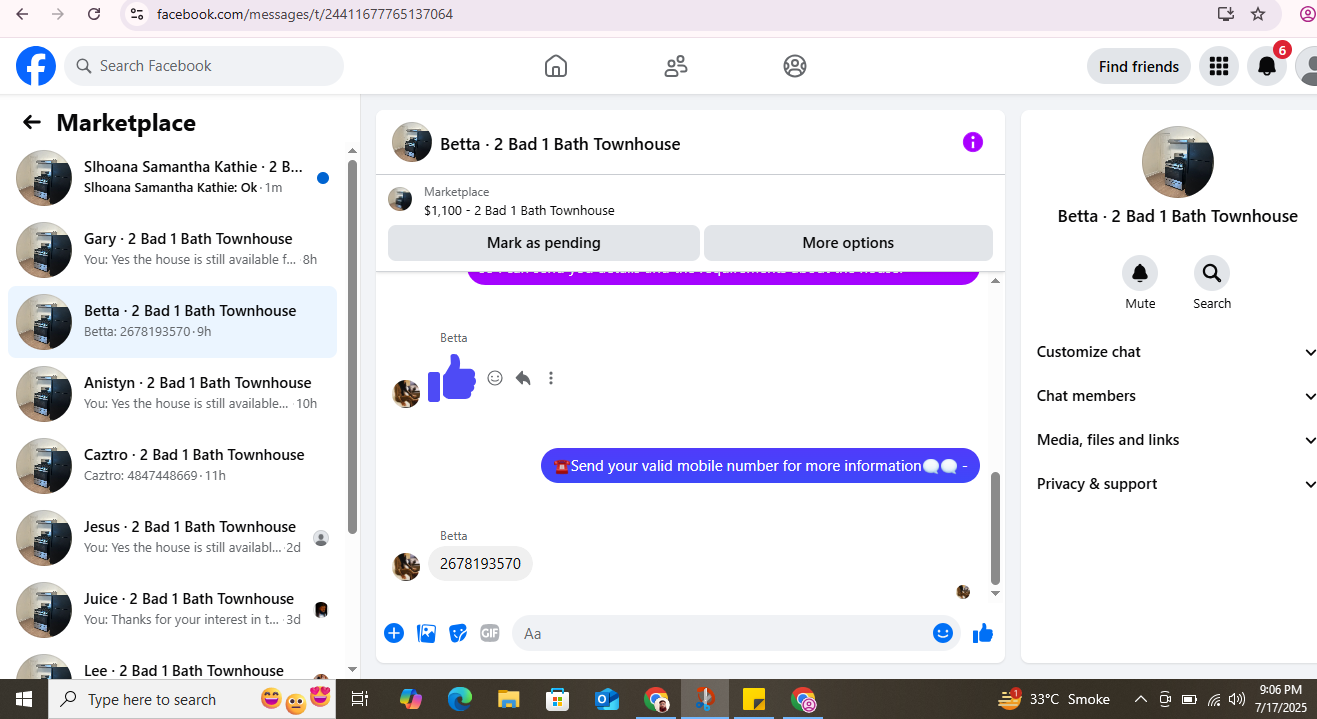1317x719 pixels.
Task: Open the Facebook logo home link
Action: (36, 66)
